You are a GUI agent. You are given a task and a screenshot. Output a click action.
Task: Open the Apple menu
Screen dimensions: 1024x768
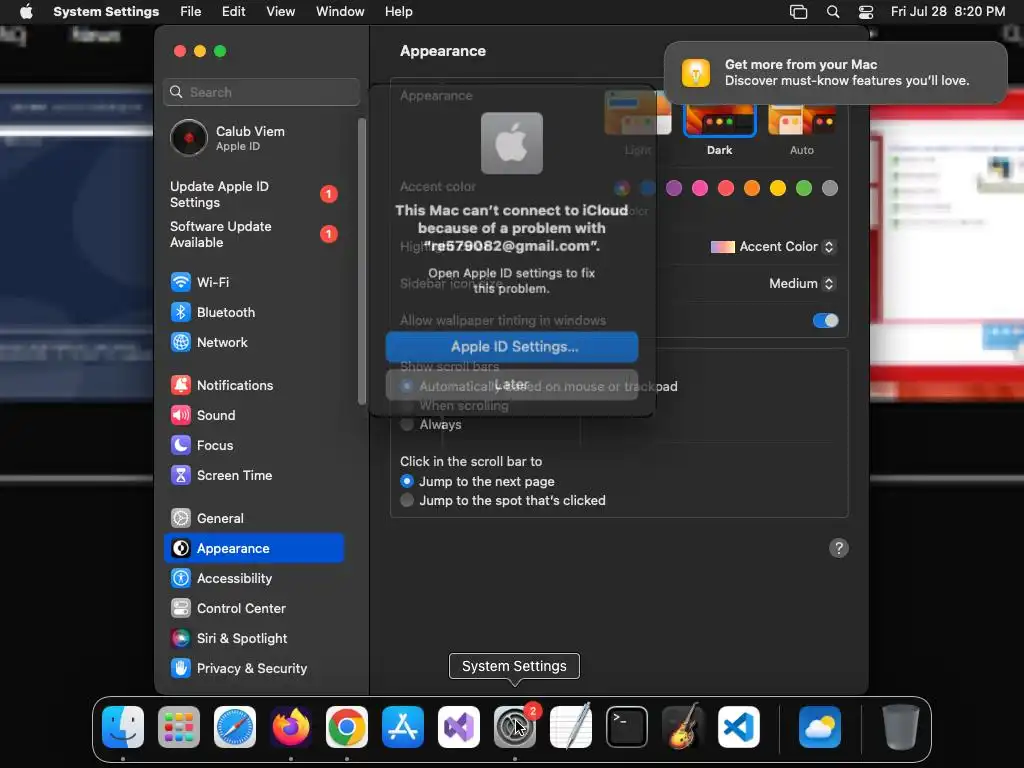[26, 12]
